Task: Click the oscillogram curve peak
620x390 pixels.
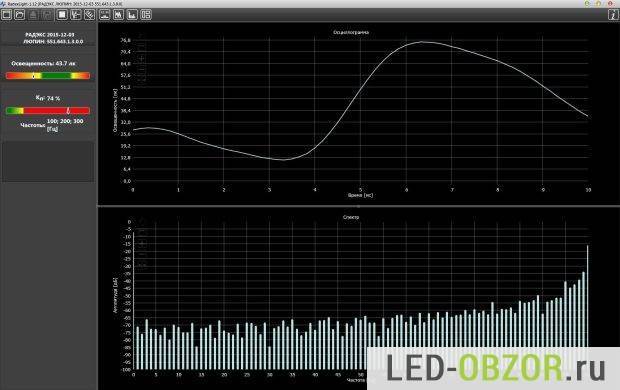Action: pos(422,42)
